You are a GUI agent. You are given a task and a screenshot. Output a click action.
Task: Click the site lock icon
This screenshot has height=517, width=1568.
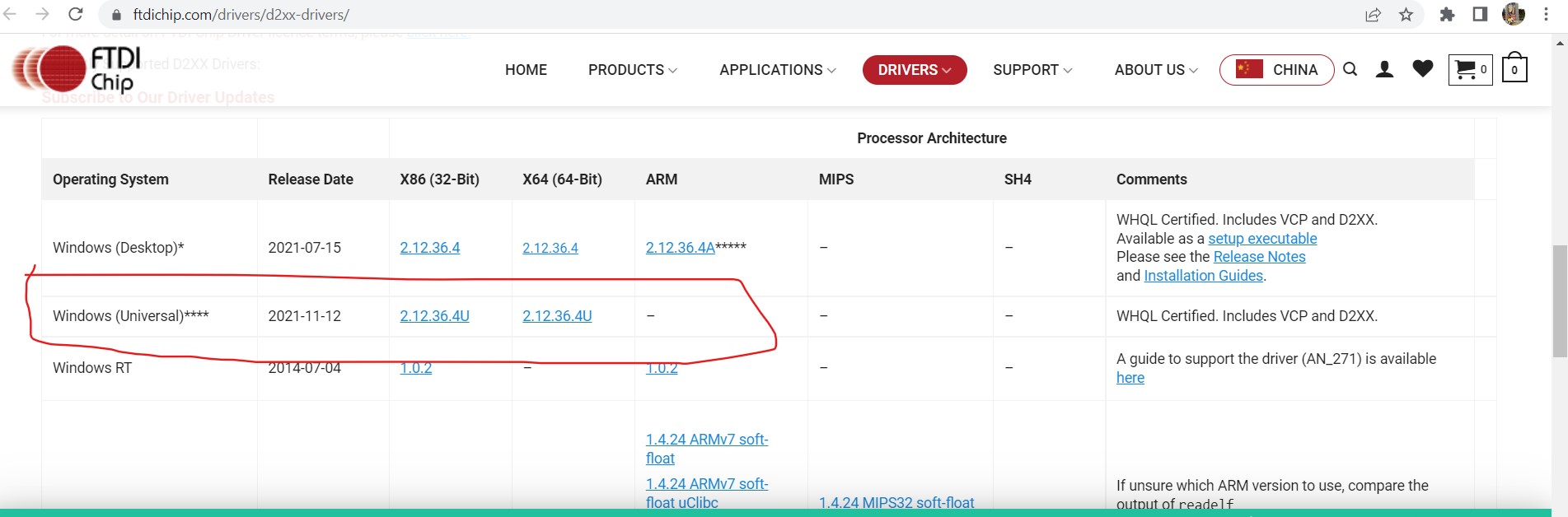click(116, 15)
